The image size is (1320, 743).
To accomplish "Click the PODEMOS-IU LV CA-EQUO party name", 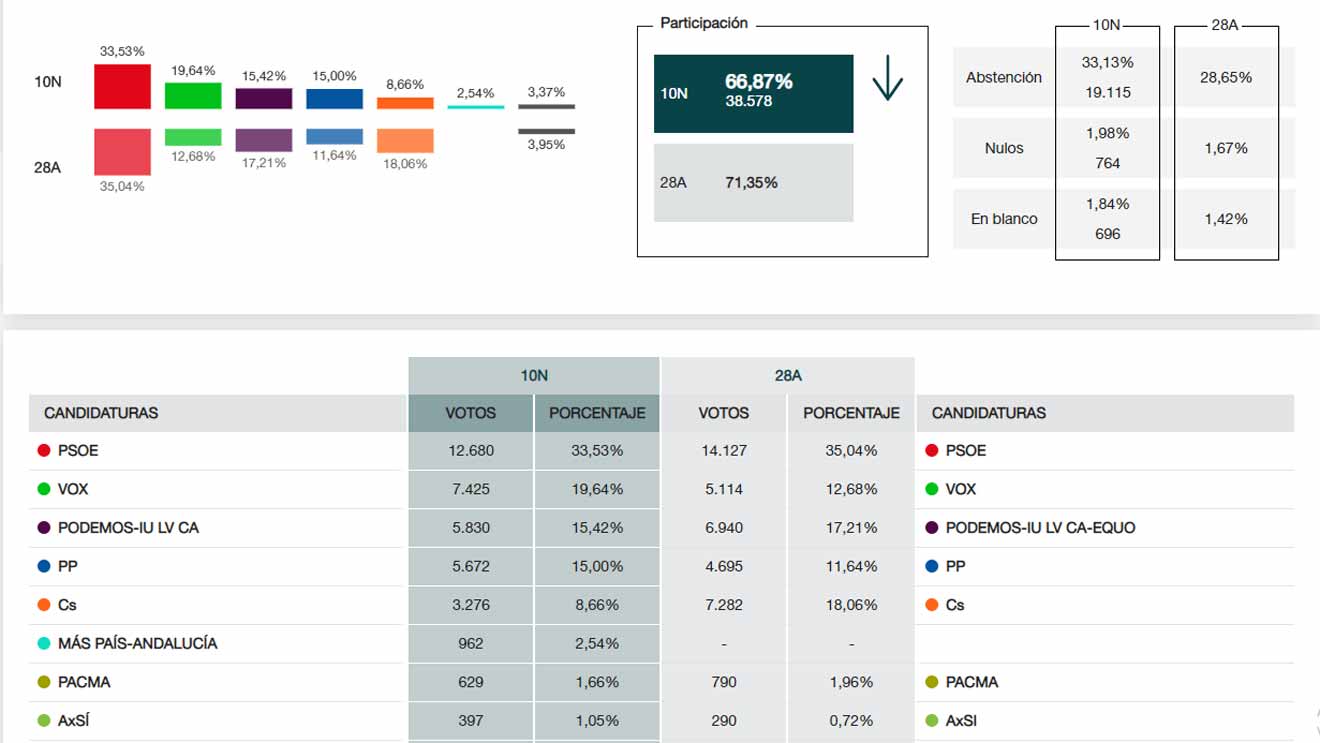I will pyautogui.click(x=1040, y=528).
